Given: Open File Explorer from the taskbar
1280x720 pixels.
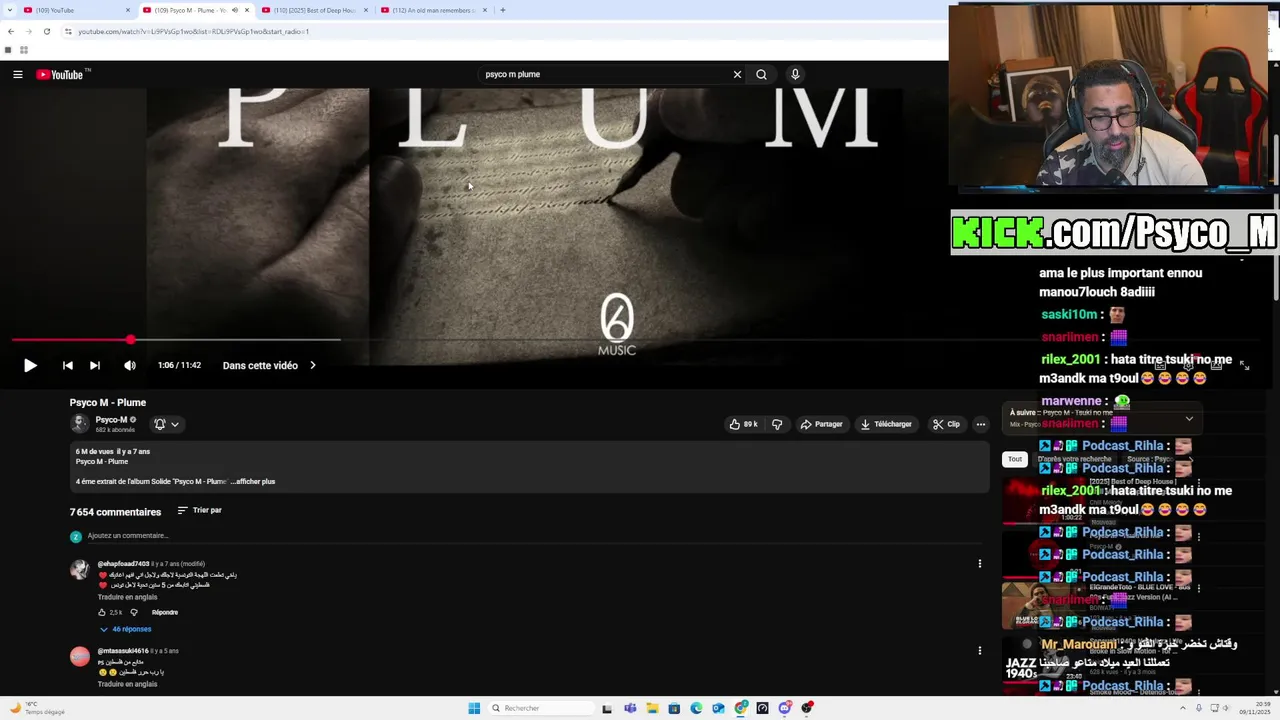Looking at the screenshot, I should coord(652,708).
